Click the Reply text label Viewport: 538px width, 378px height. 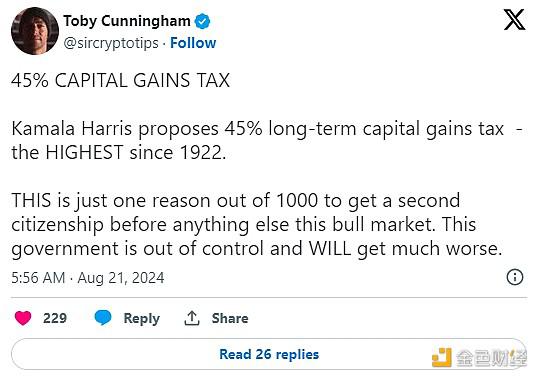(142, 318)
